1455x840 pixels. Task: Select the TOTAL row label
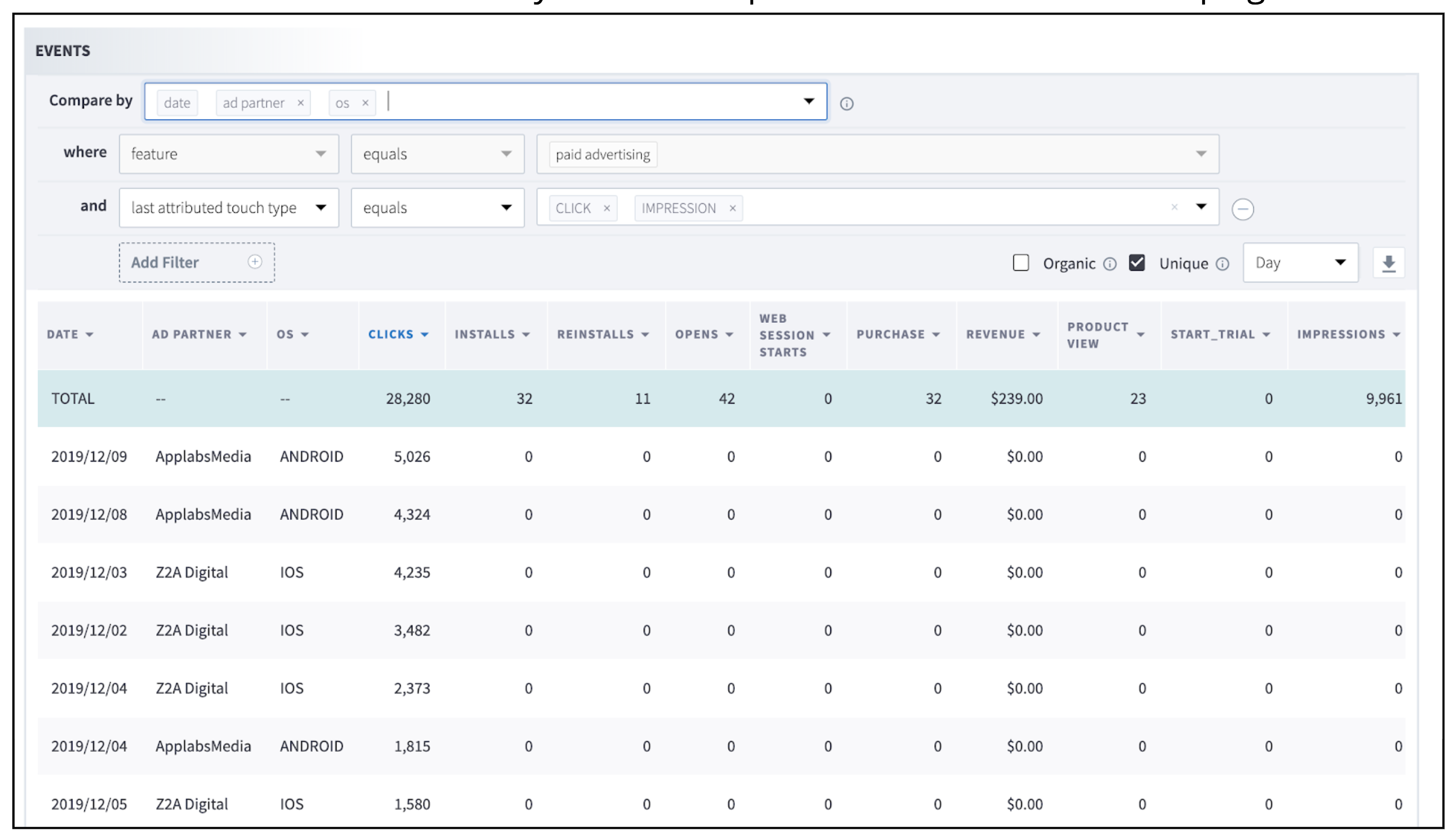click(72, 399)
